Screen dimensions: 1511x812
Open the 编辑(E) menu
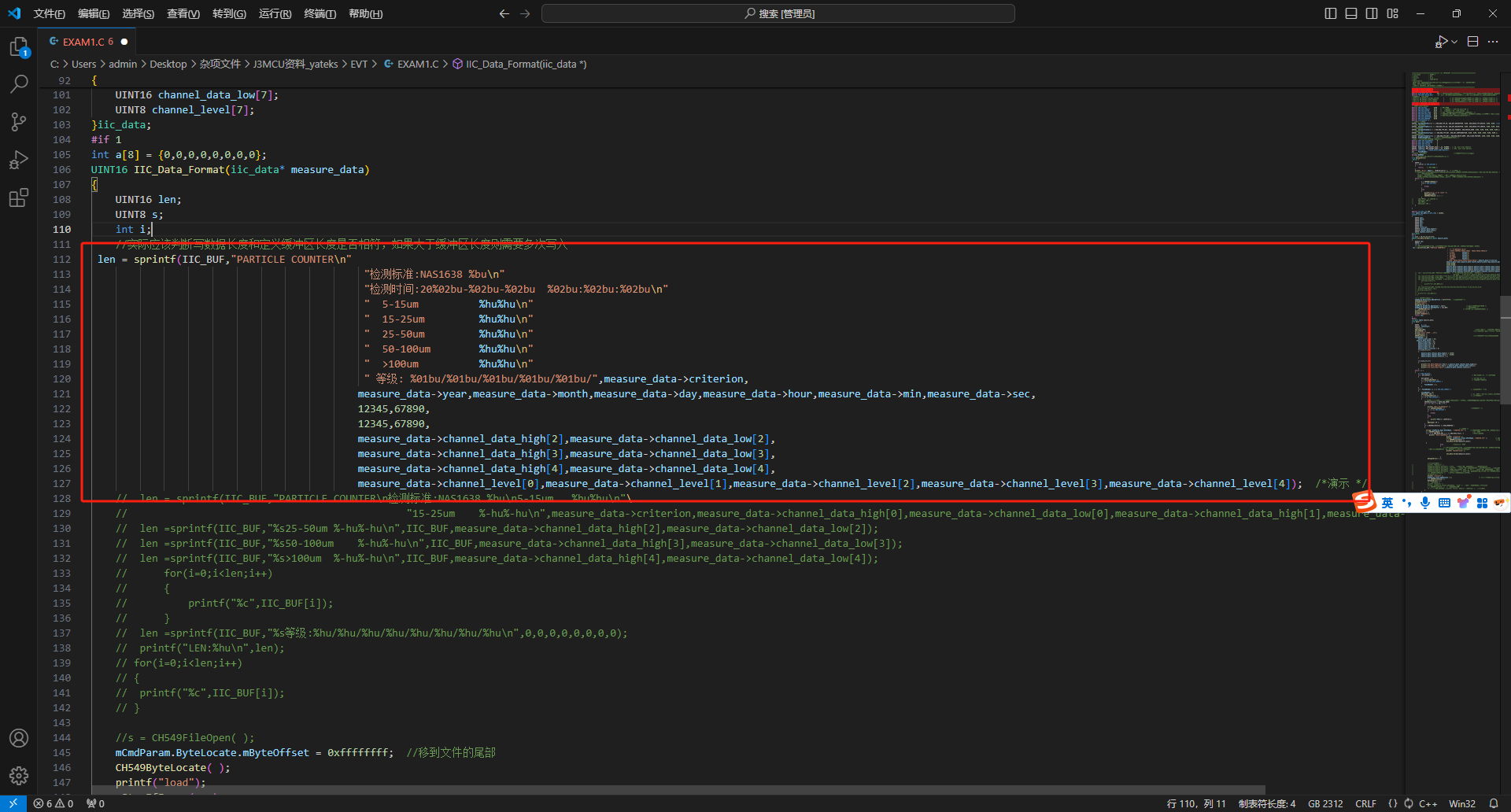[94, 13]
